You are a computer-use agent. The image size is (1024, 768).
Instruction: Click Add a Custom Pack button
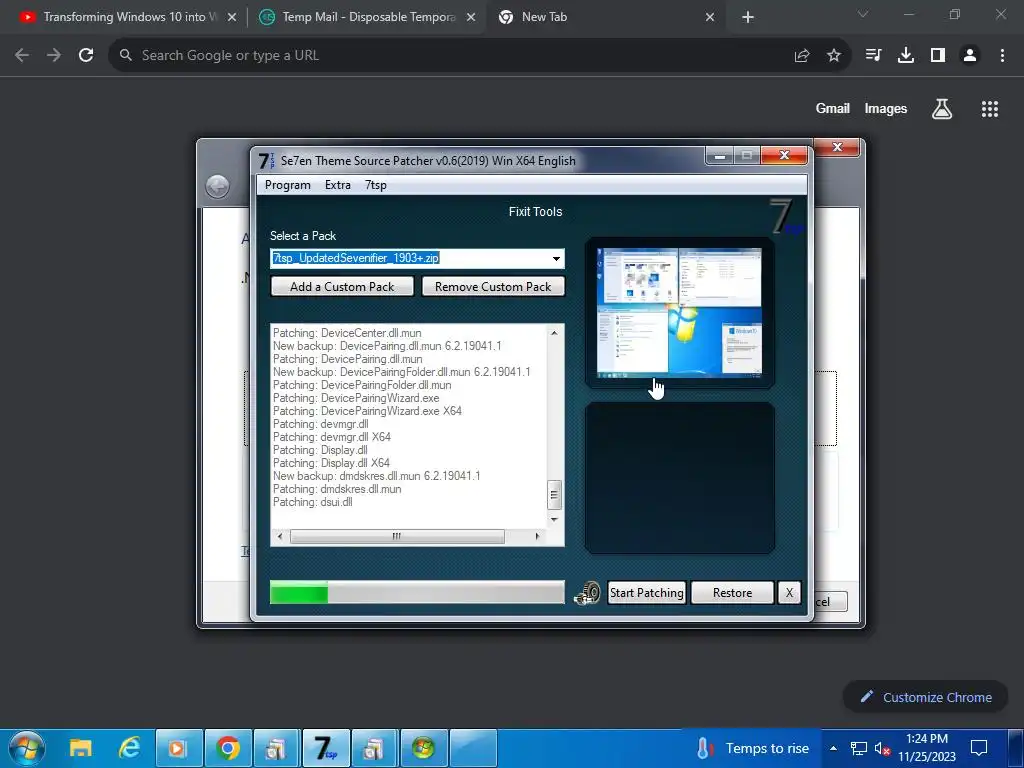[x=342, y=287]
